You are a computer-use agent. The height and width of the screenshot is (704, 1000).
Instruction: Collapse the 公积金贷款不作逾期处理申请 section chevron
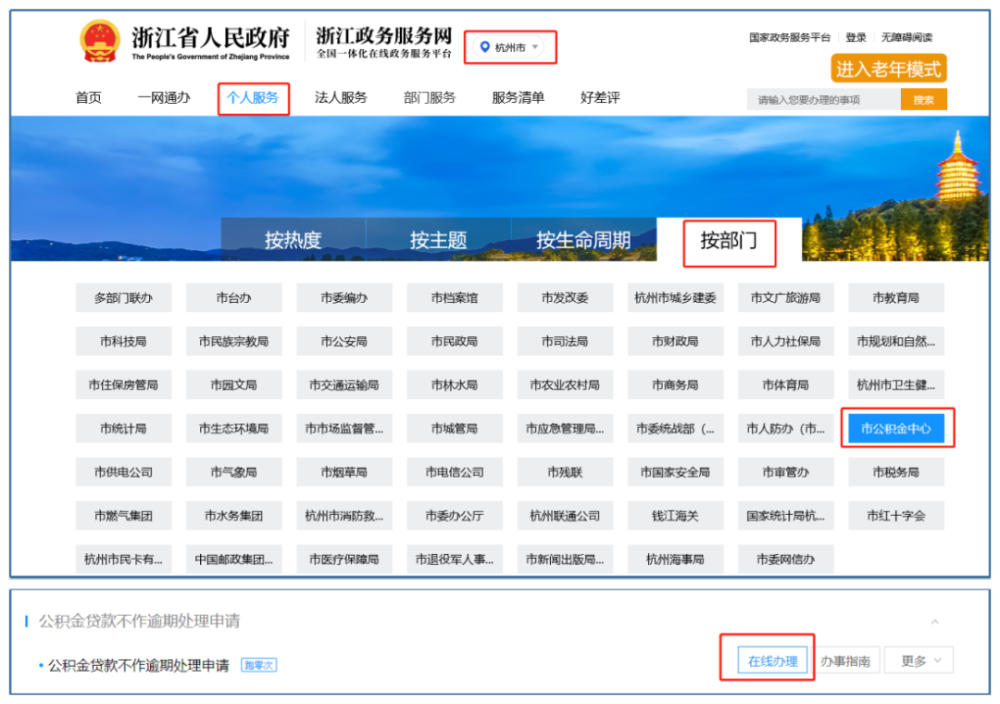(x=934, y=621)
